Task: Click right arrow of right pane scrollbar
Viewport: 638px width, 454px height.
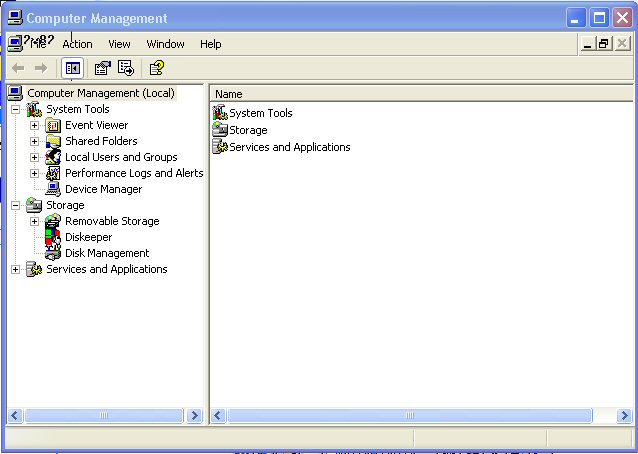Action: 622,415
